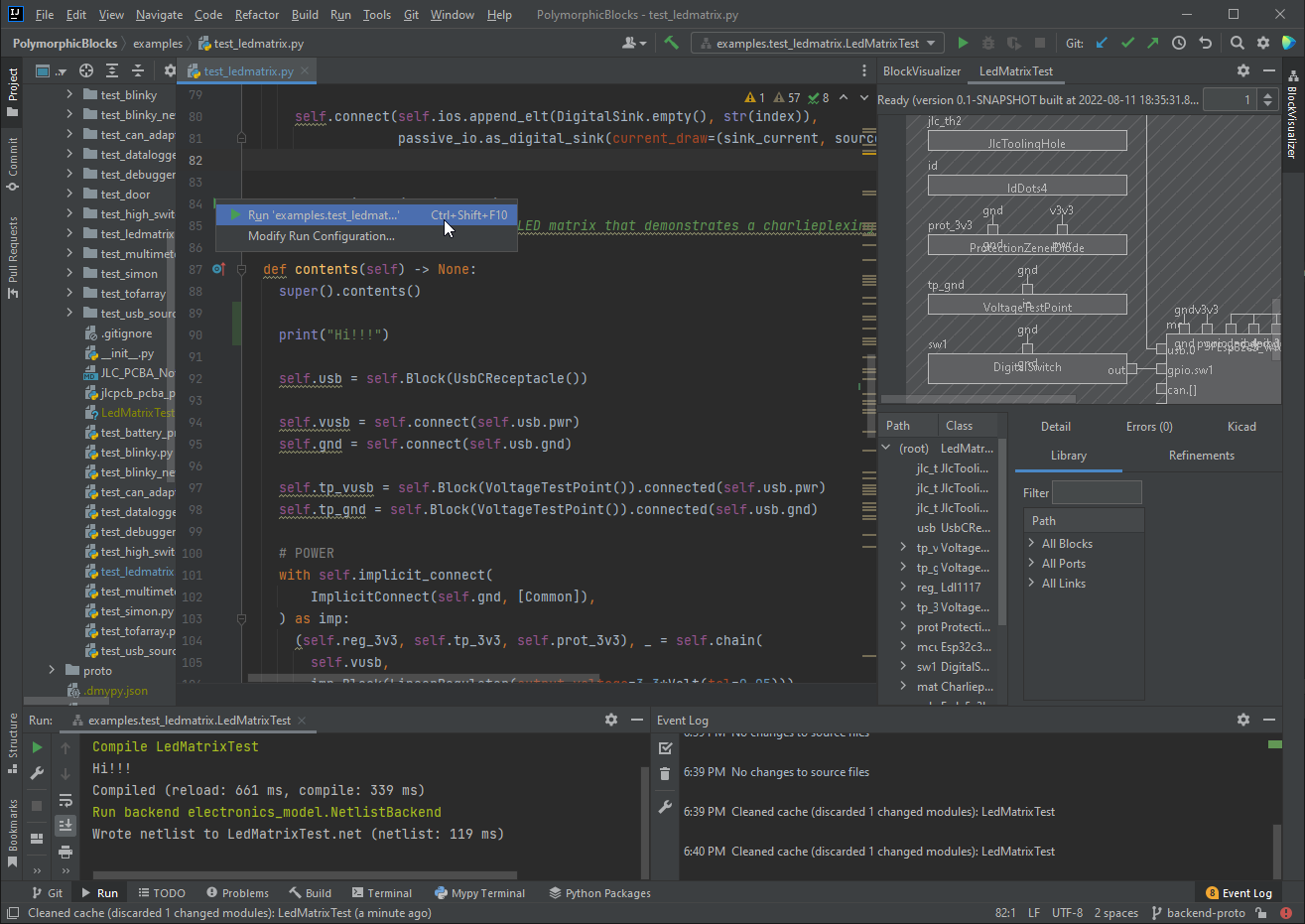1305x924 pixels.
Task: Collapse the (root) LedMatrixTest tree node
Action: click(x=886, y=448)
